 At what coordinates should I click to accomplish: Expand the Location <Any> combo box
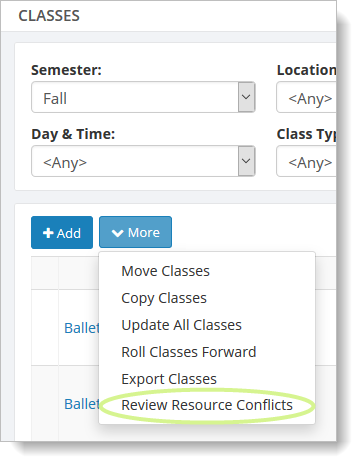pyautogui.click(x=306, y=97)
